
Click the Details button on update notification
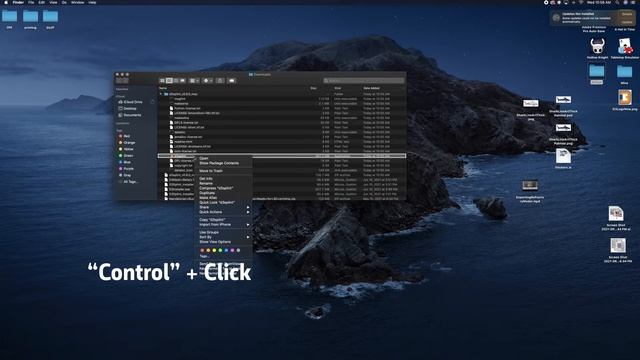[627, 14]
